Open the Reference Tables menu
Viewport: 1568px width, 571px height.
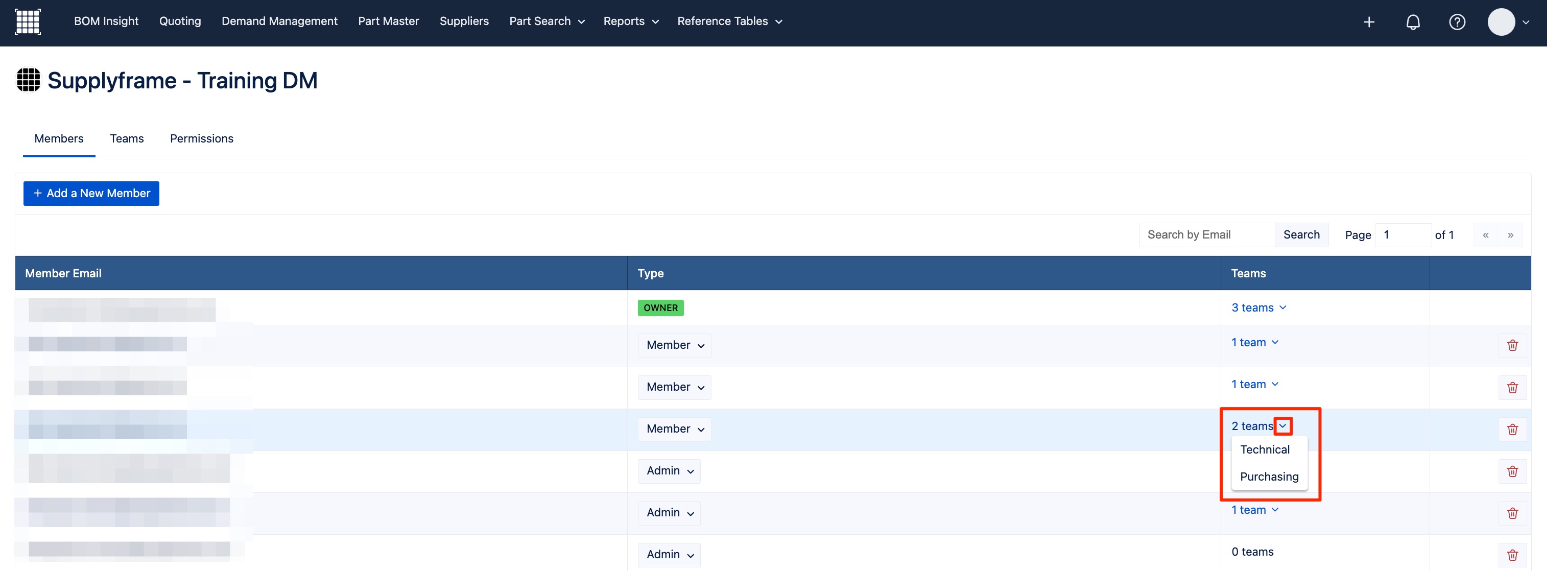[729, 21]
